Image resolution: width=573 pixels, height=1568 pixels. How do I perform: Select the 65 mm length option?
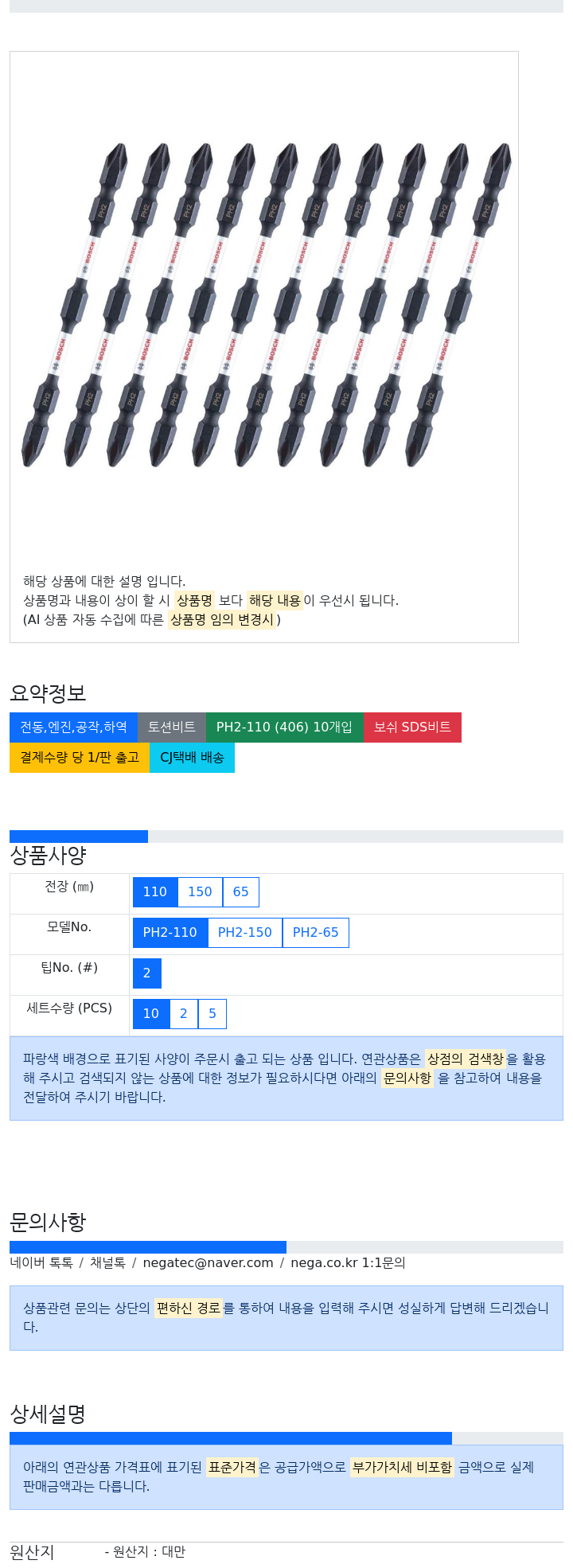[x=241, y=892]
